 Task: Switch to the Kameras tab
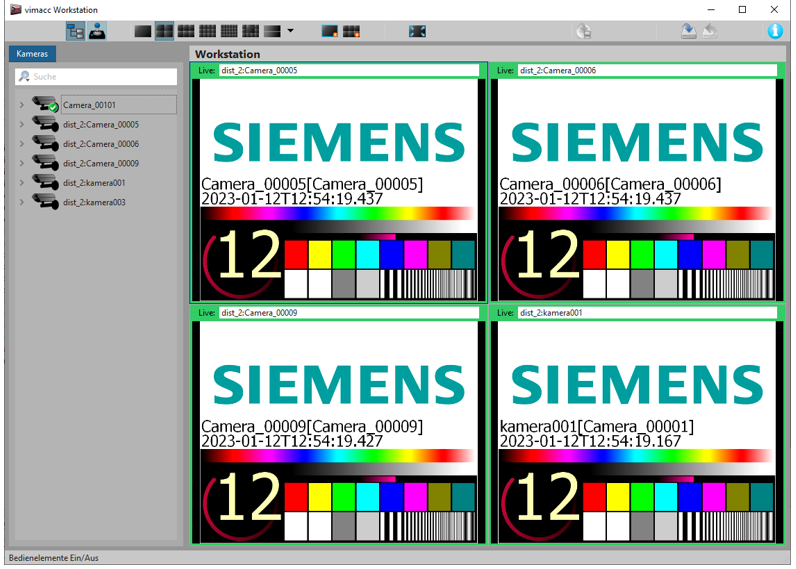(x=32, y=54)
